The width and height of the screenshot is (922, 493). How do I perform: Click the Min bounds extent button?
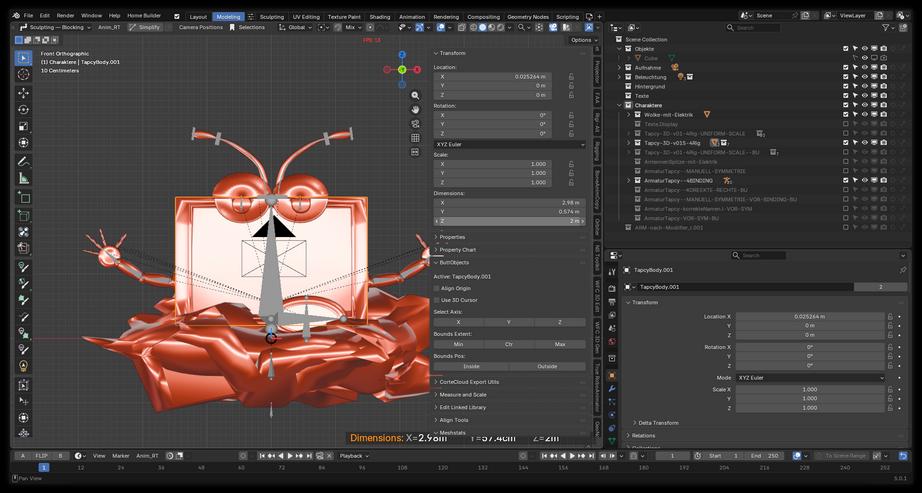[x=459, y=344]
